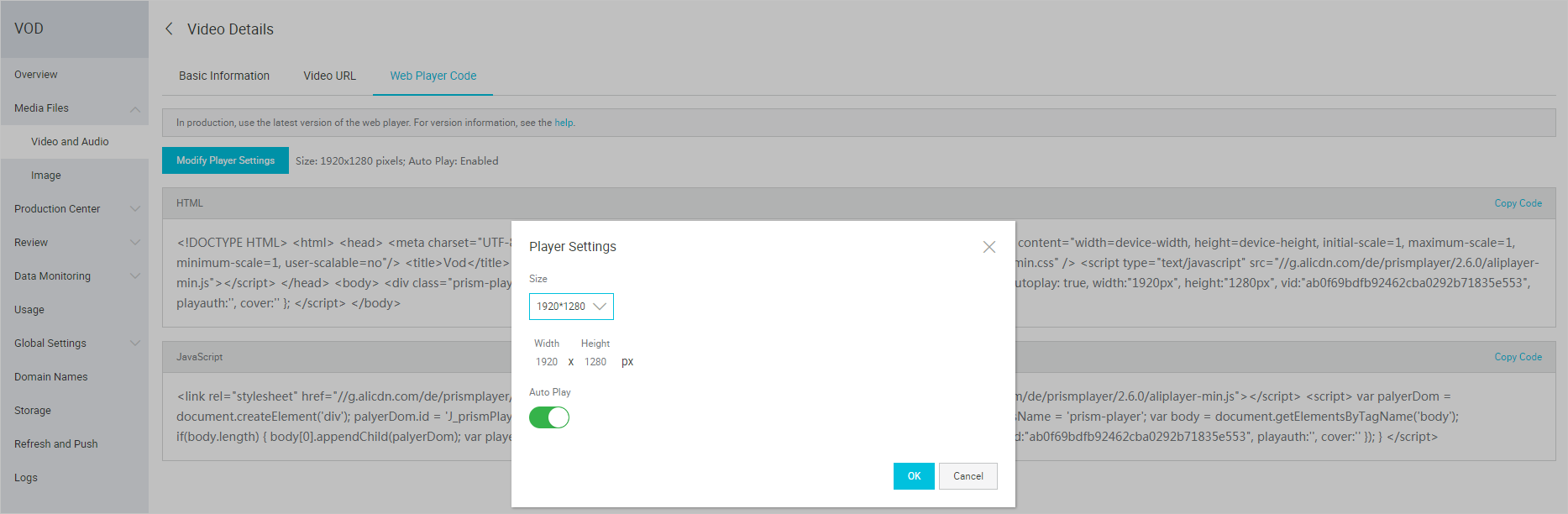Click the VOD title in the sidebar
Viewport: 1568px width, 514px height.
click(x=29, y=29)
